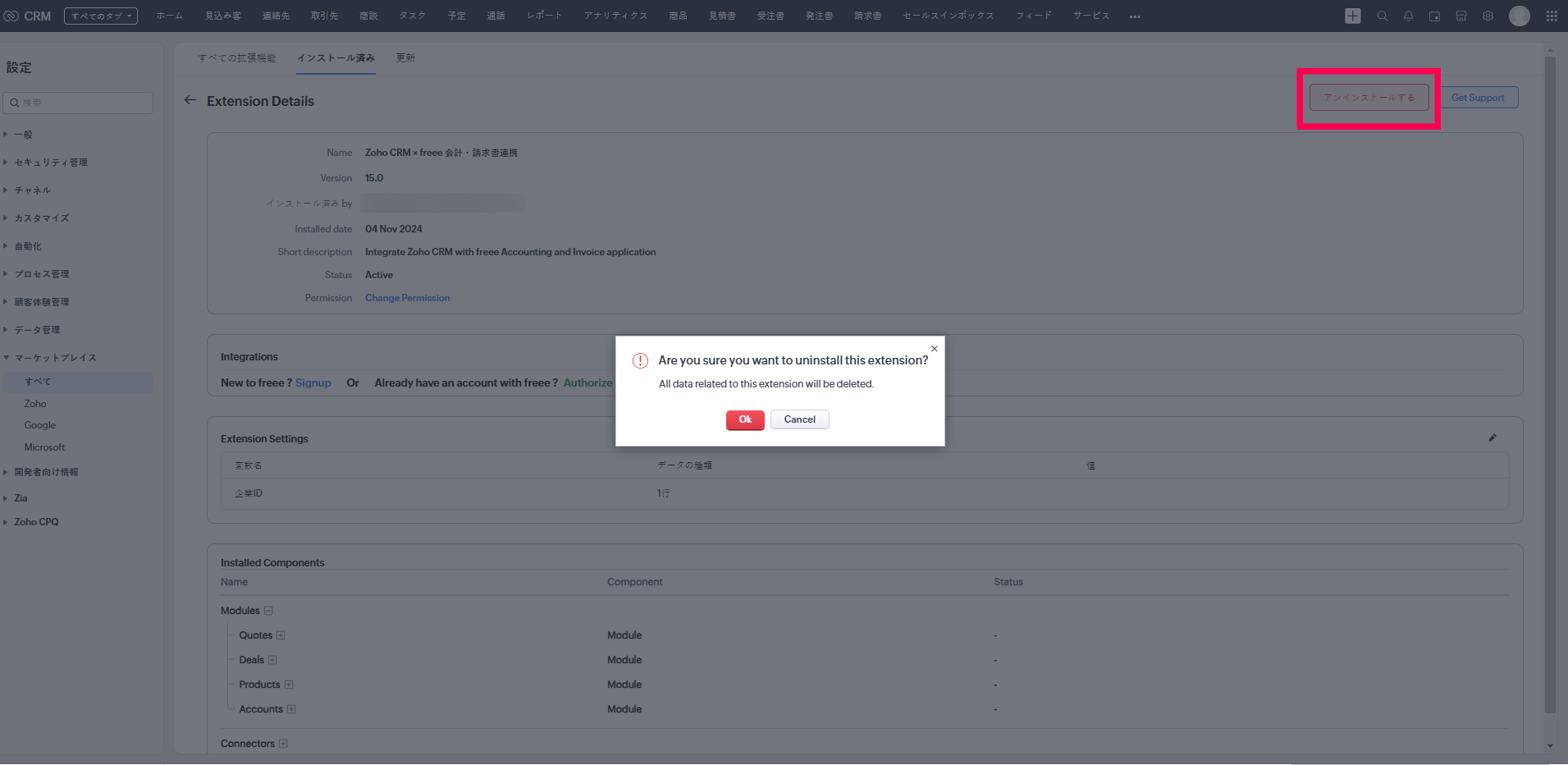Switch to the 取引先 module
The image size is (1568, 765).
pos(325,16)
